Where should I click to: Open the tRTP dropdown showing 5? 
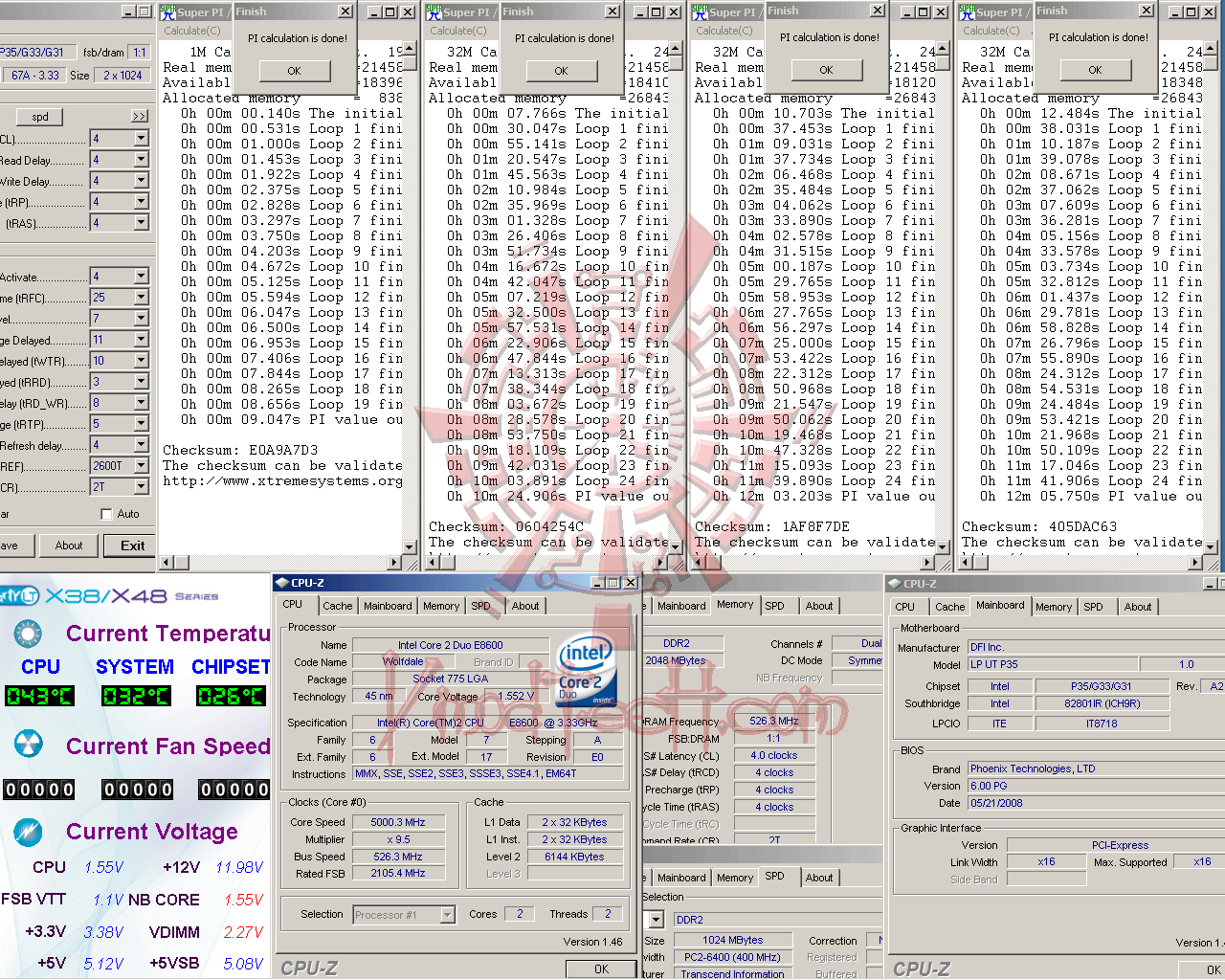click(x=142, y=424)
